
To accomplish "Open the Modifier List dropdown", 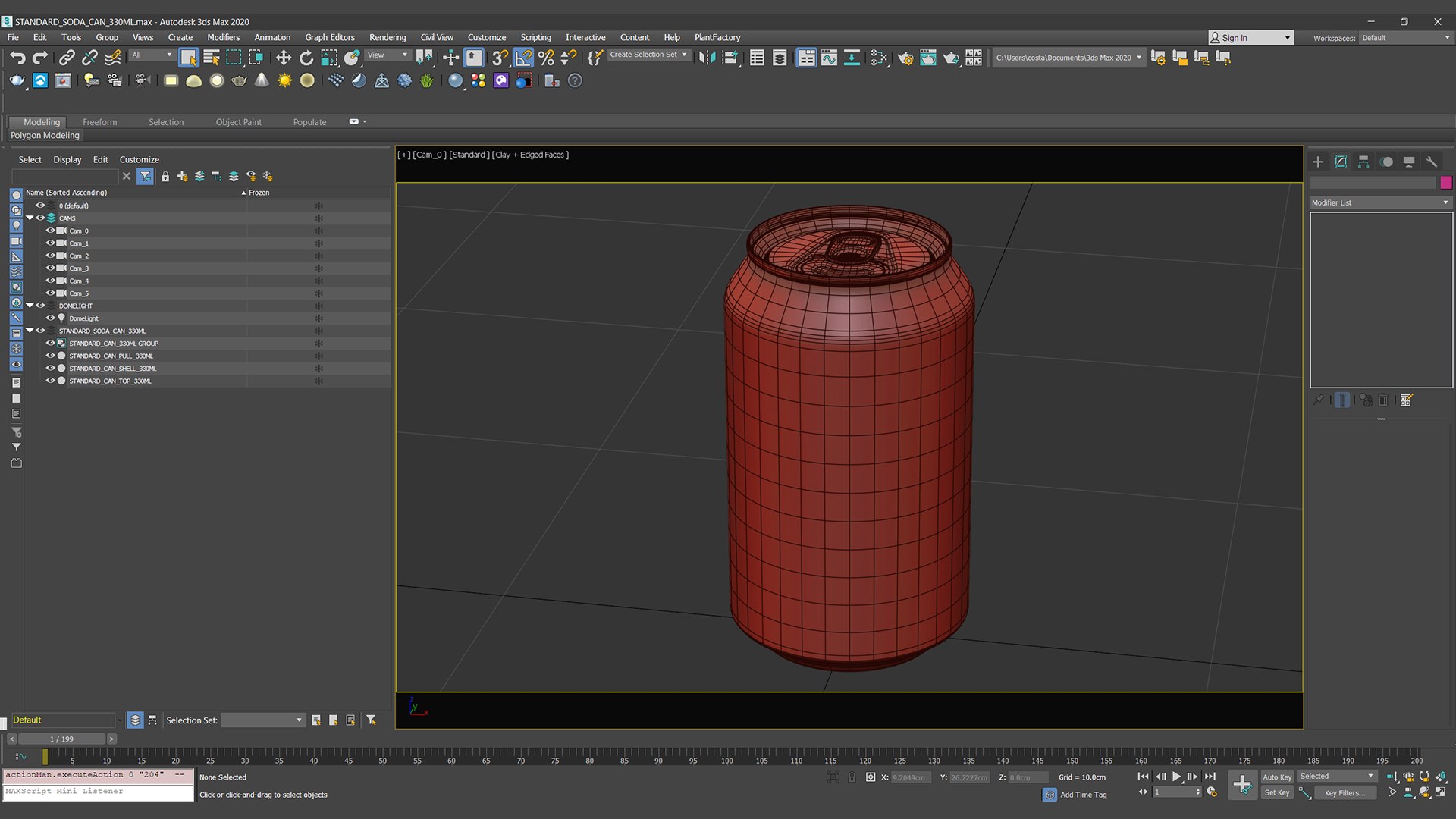I will click(1380, 202).
